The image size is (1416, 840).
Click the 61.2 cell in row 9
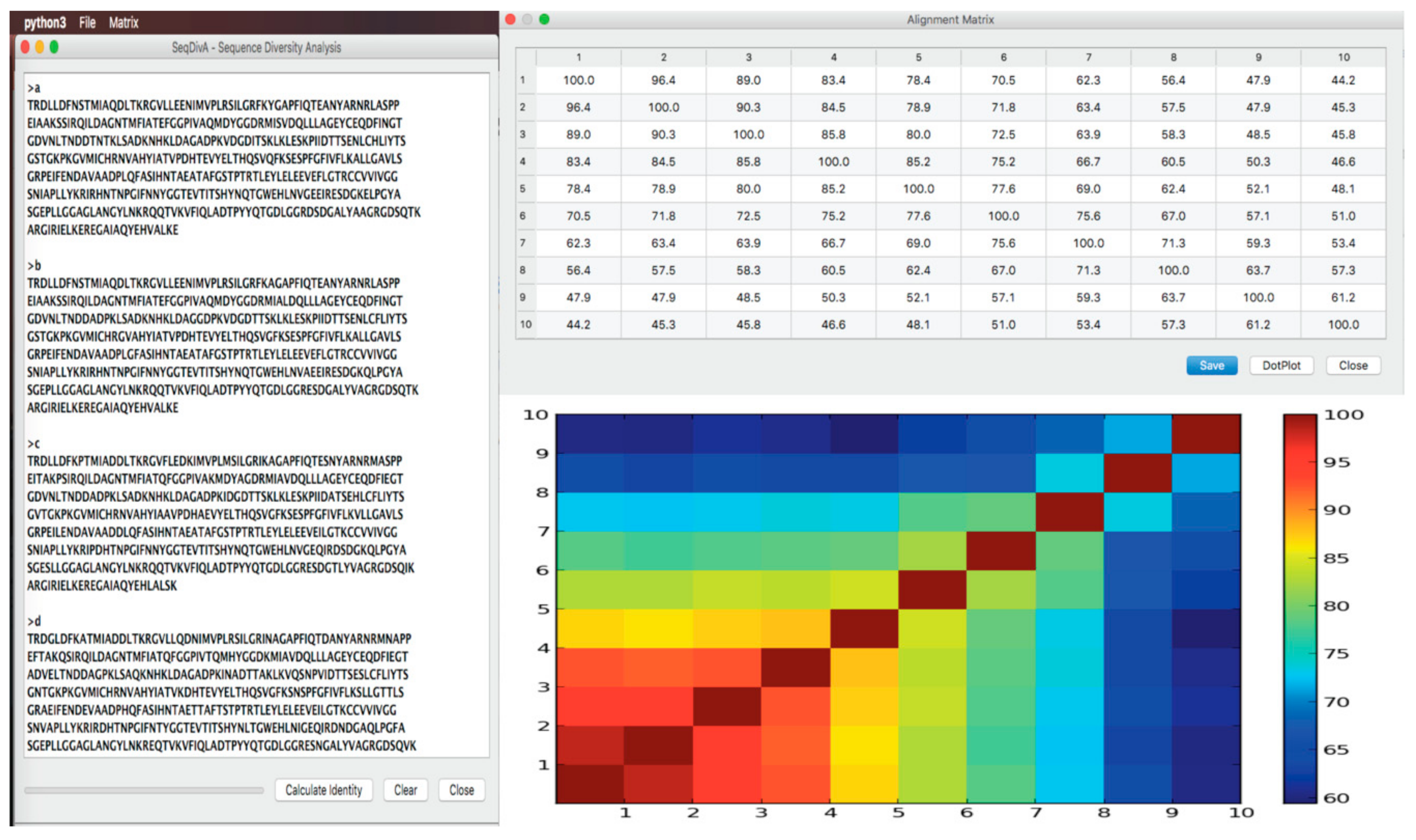[1343, 297]
